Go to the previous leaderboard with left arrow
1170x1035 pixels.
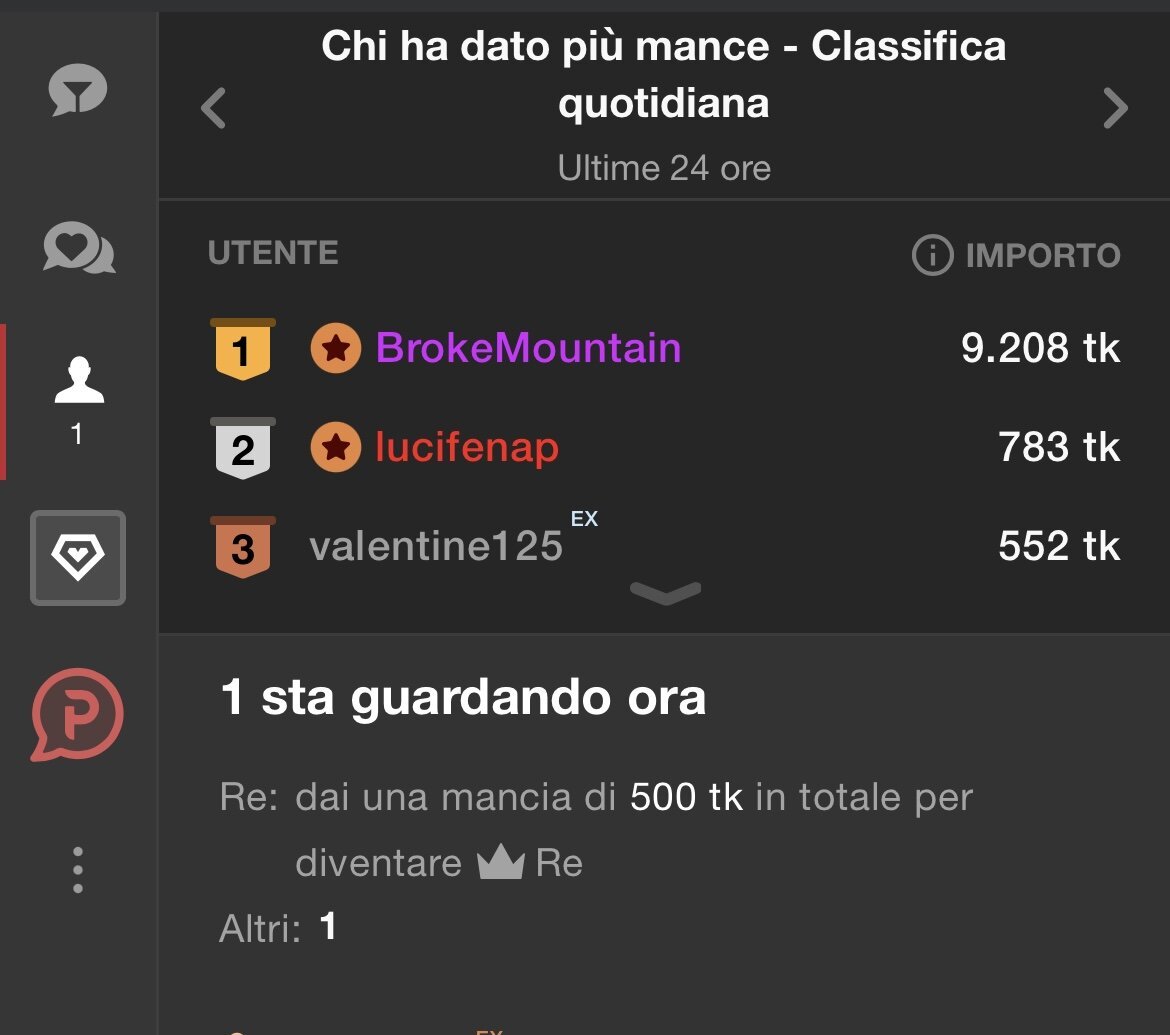click(x=213, y=108)
